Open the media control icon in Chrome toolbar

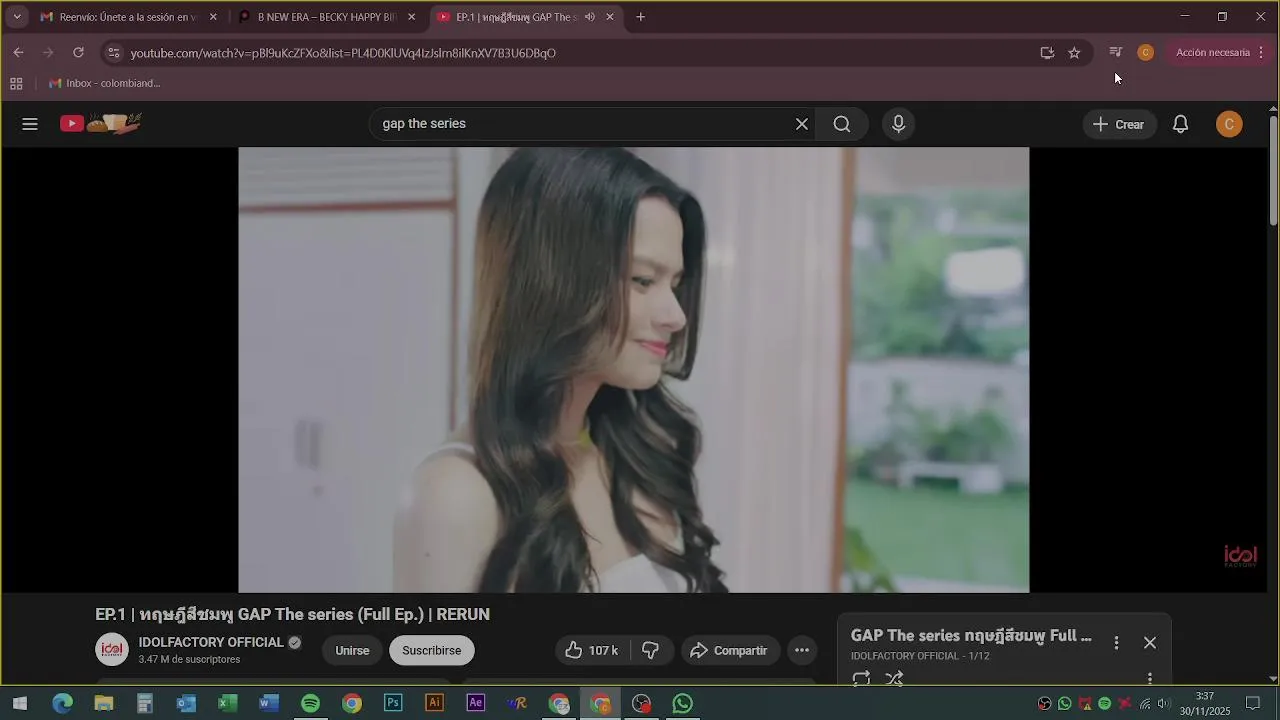(x=1116, y=53)
